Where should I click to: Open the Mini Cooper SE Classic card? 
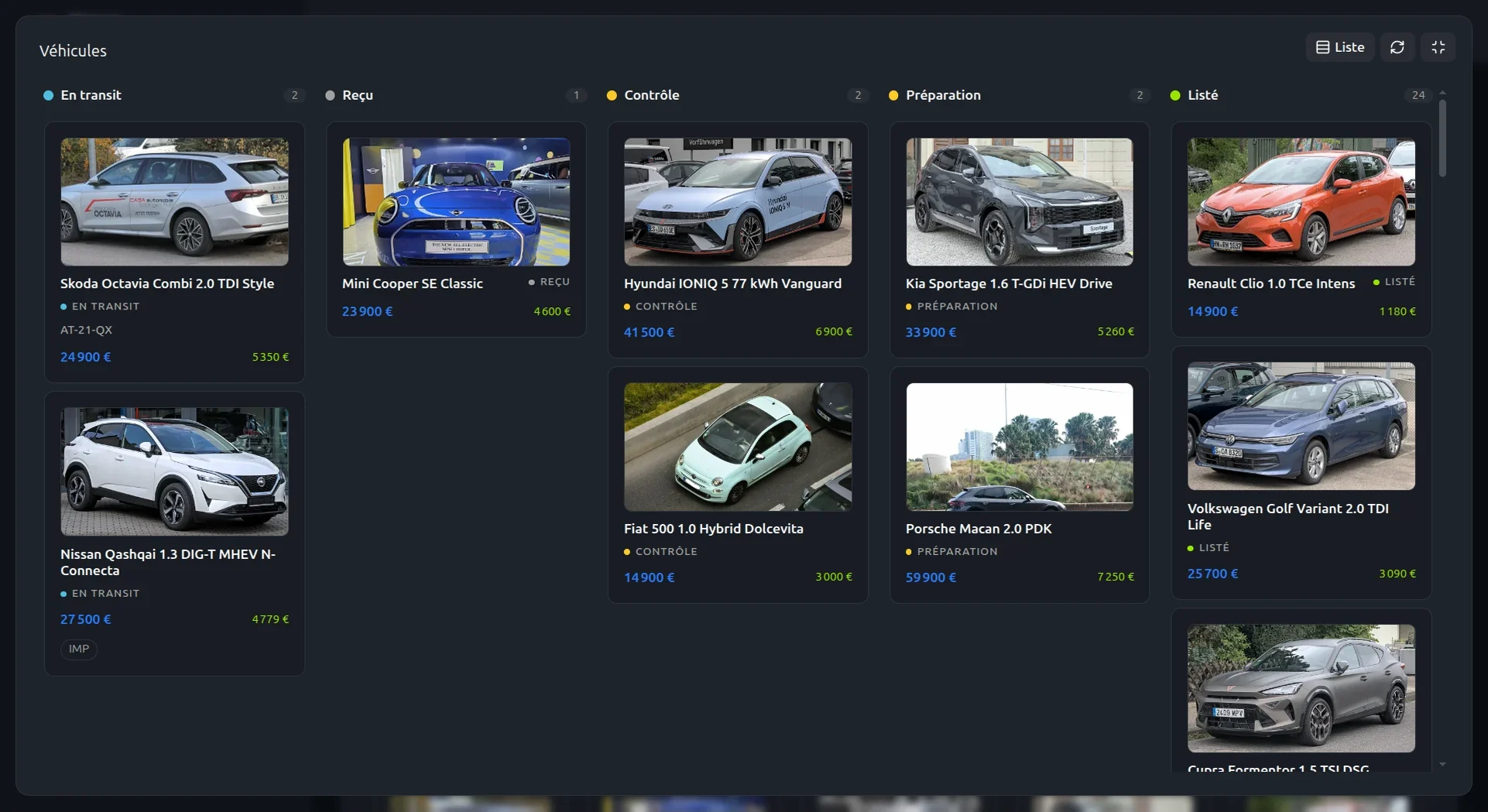pyautogui.click(x=456, y=229)
